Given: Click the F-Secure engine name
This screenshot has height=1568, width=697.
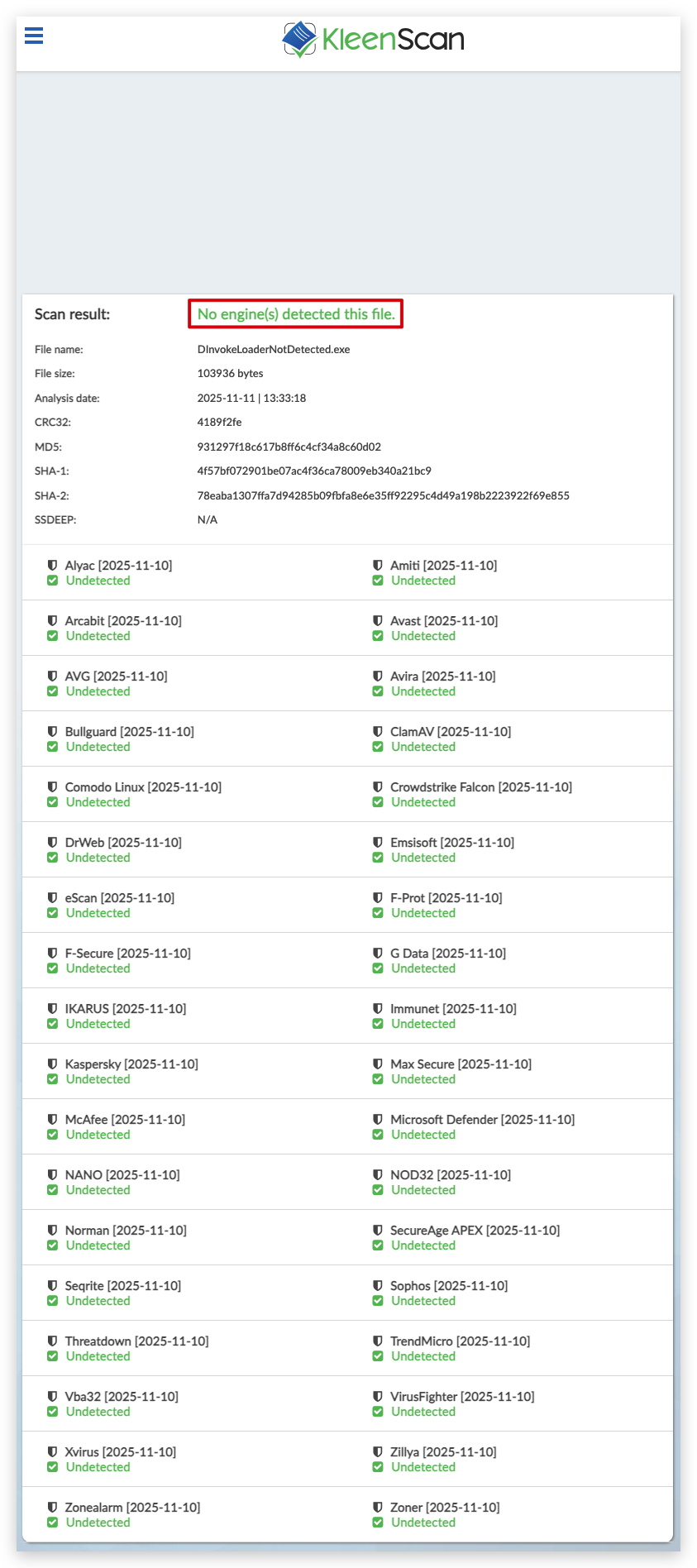Looking at the screenshot, I should 128,954.
